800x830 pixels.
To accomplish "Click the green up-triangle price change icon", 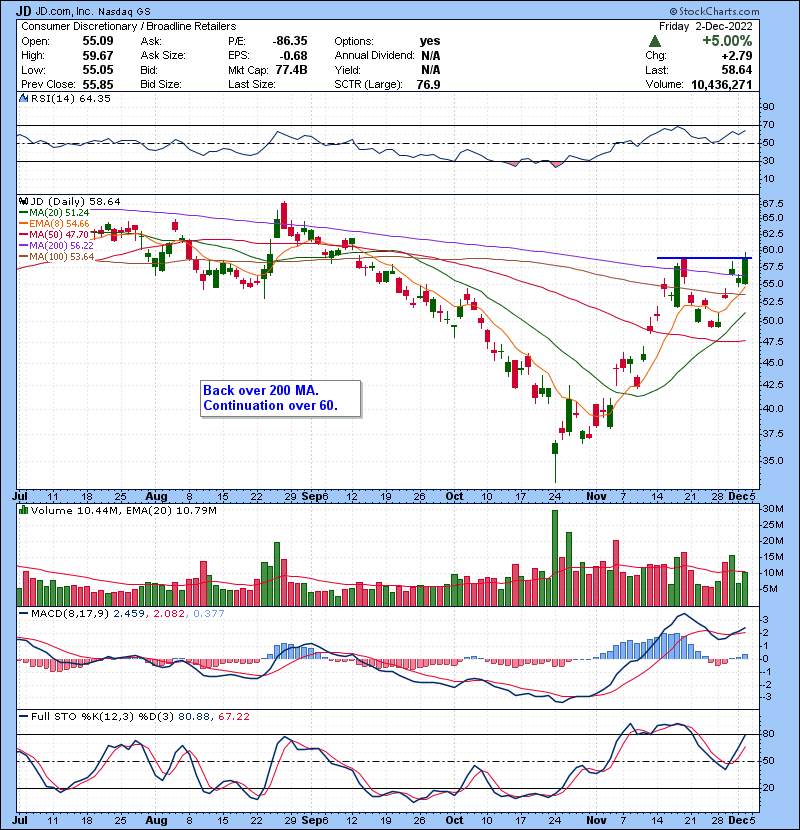I will click(654, 41).
